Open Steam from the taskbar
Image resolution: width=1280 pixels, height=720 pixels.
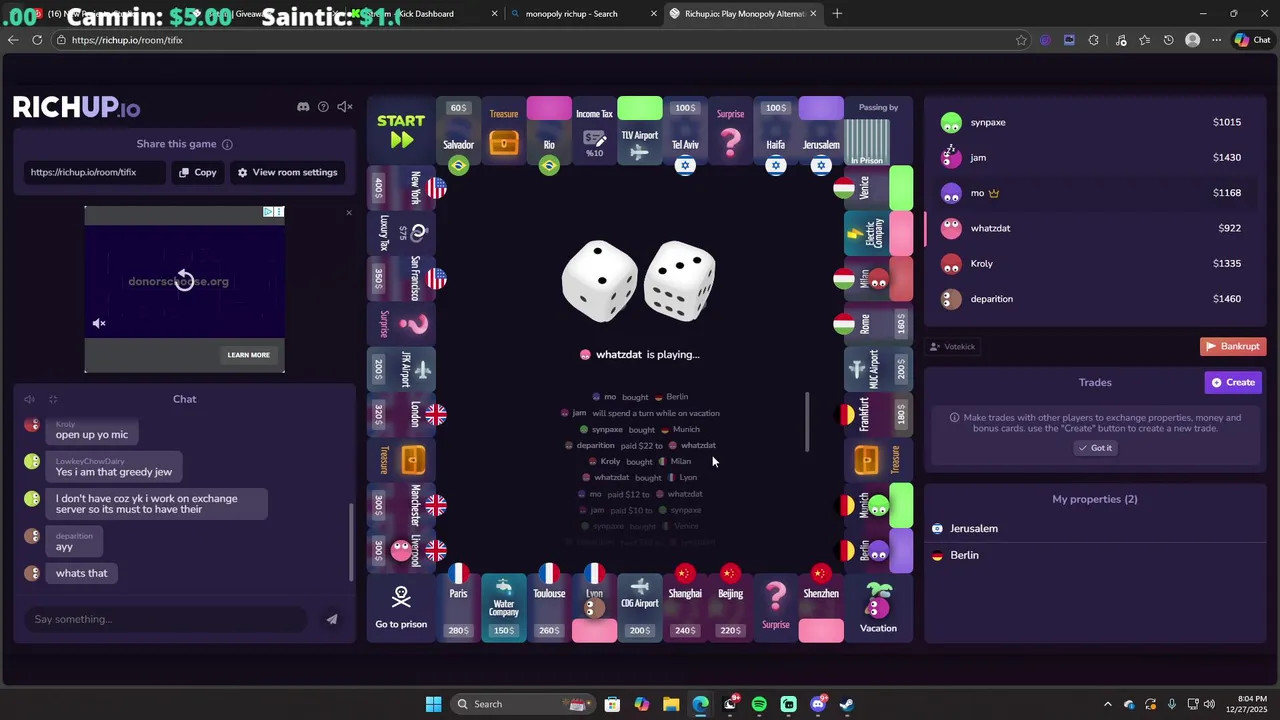846,704
